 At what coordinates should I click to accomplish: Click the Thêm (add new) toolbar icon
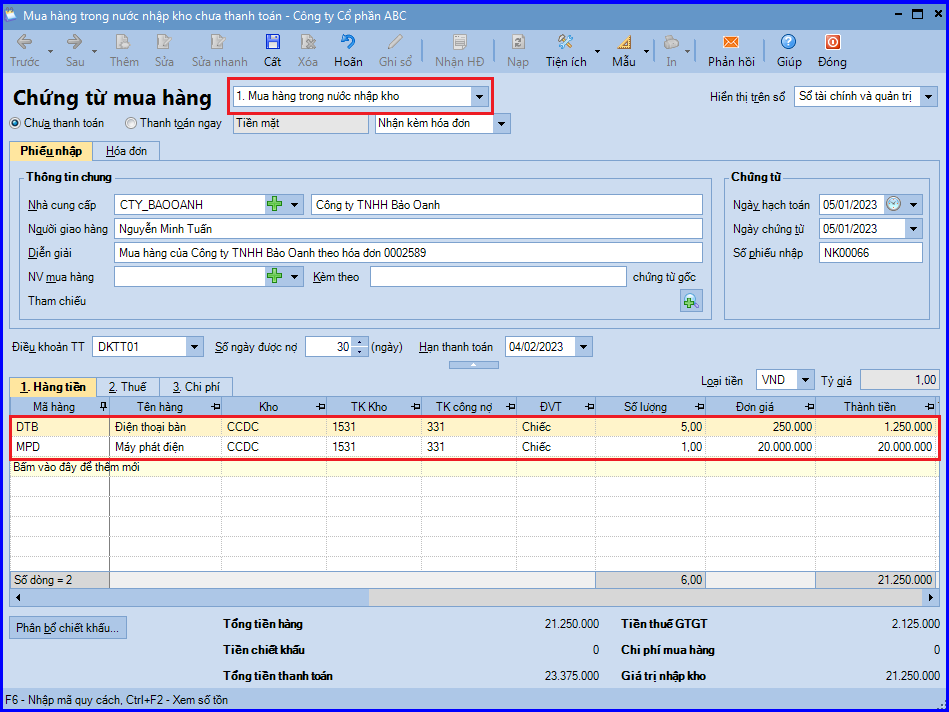123,42
